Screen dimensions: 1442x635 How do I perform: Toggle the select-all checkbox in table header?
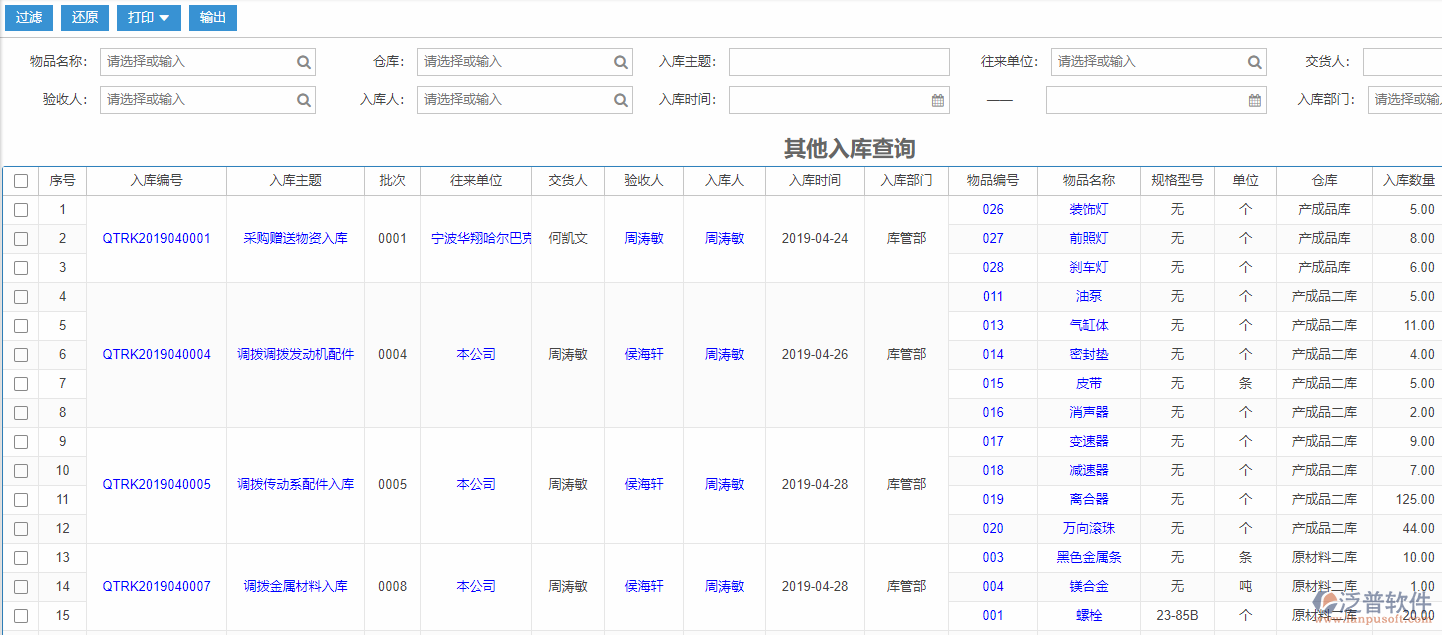(21, 180)
